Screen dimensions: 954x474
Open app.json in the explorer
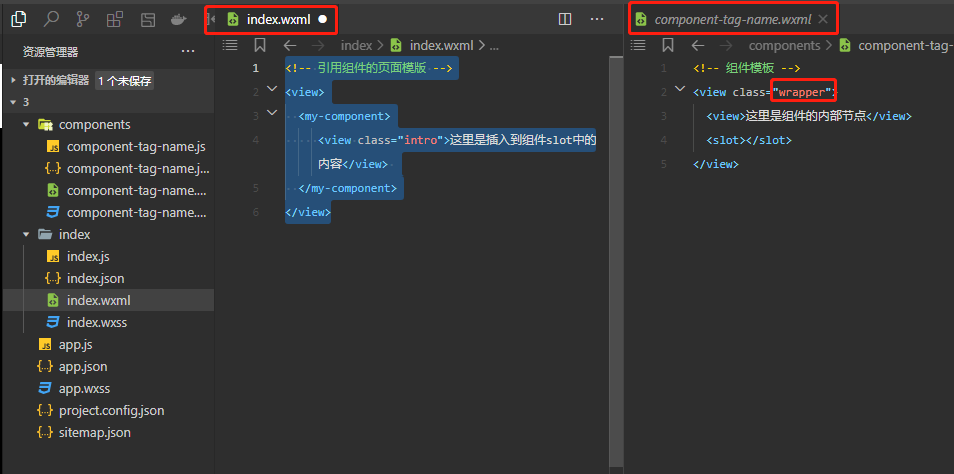(x=83, y=366)
